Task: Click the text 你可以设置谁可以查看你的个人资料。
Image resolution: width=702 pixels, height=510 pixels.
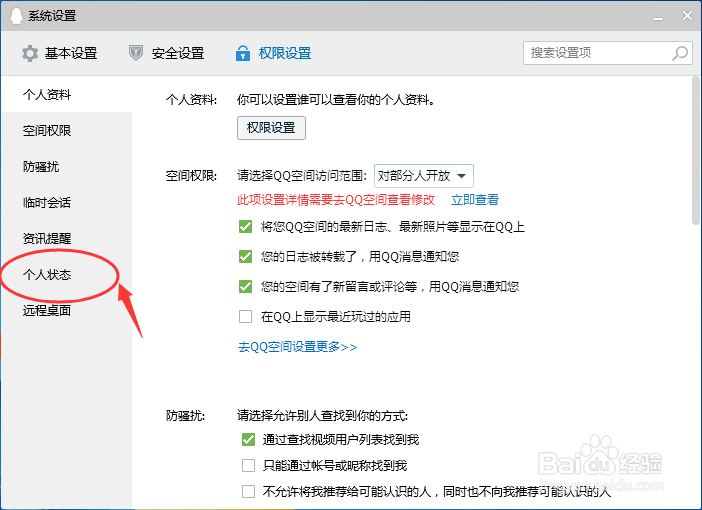Action: coord(337,99)
